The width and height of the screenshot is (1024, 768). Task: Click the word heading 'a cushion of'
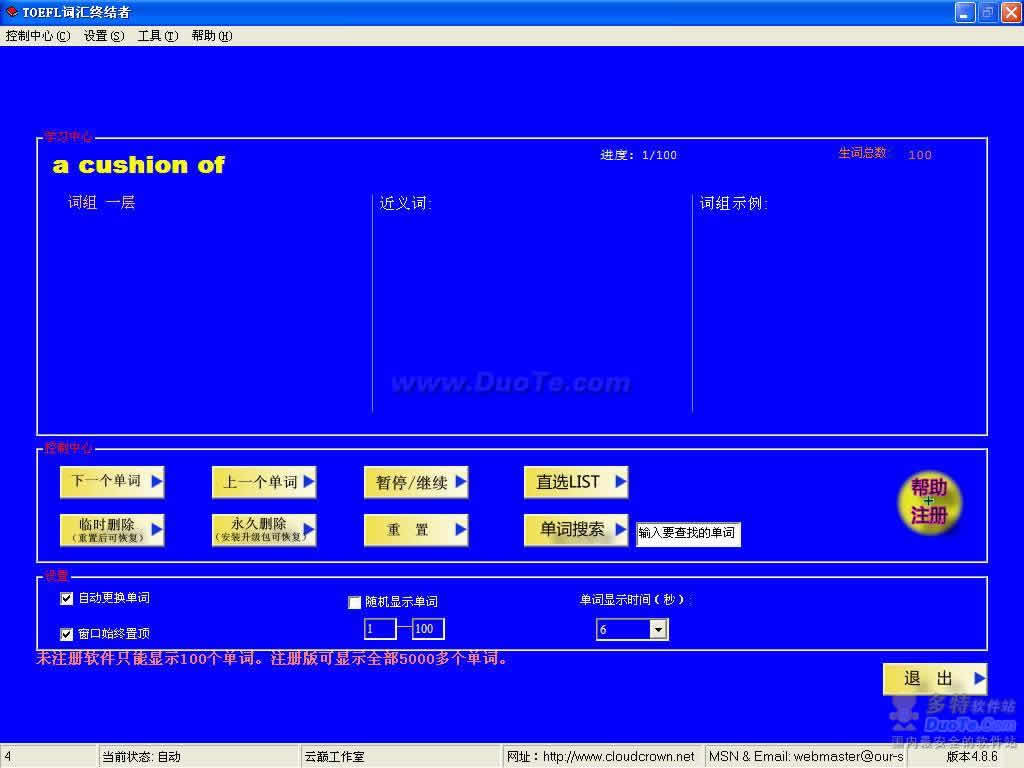(138, 165)
